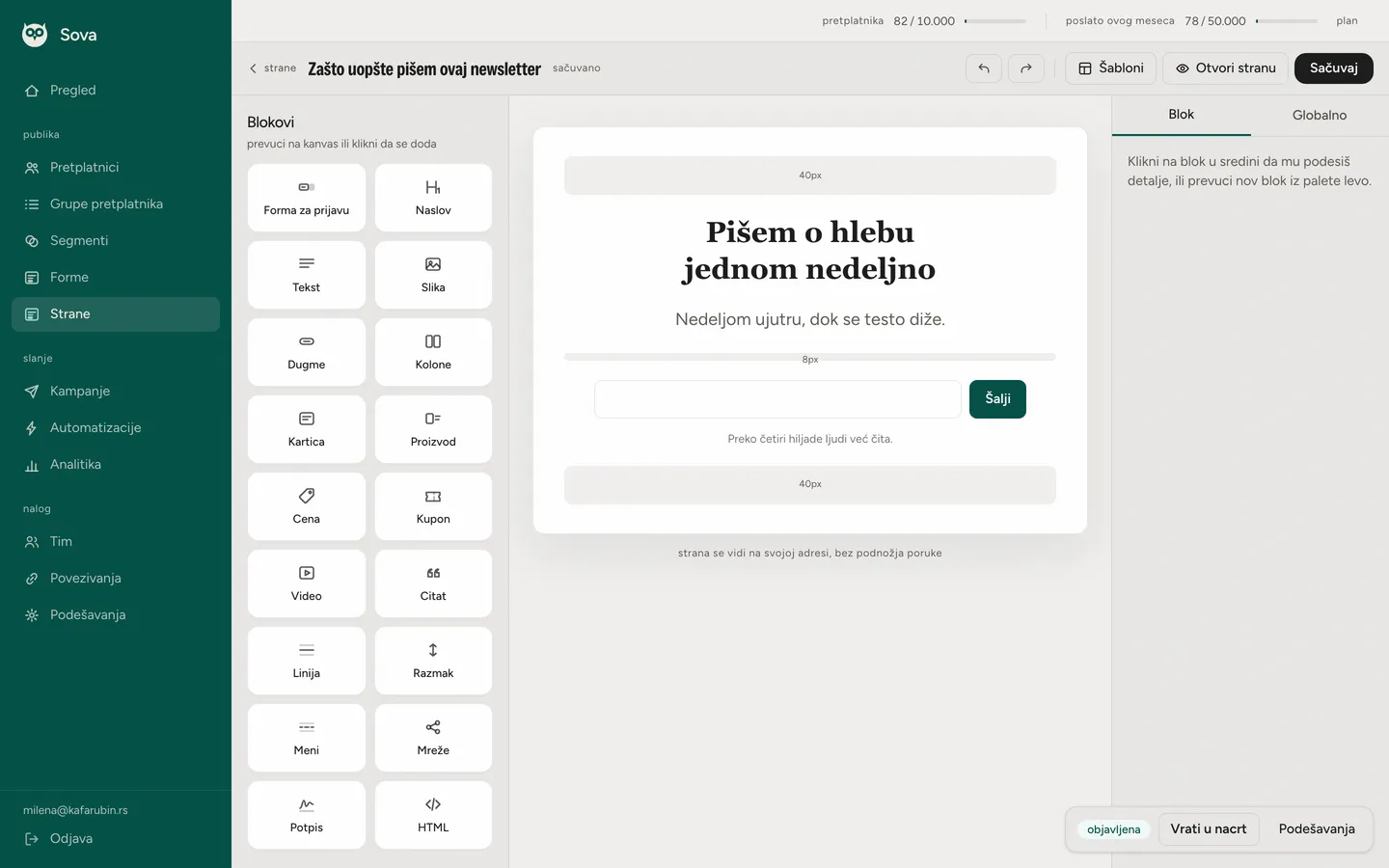Add a Dugme button block
1389x868 pixels.
(x=307, y=352)
